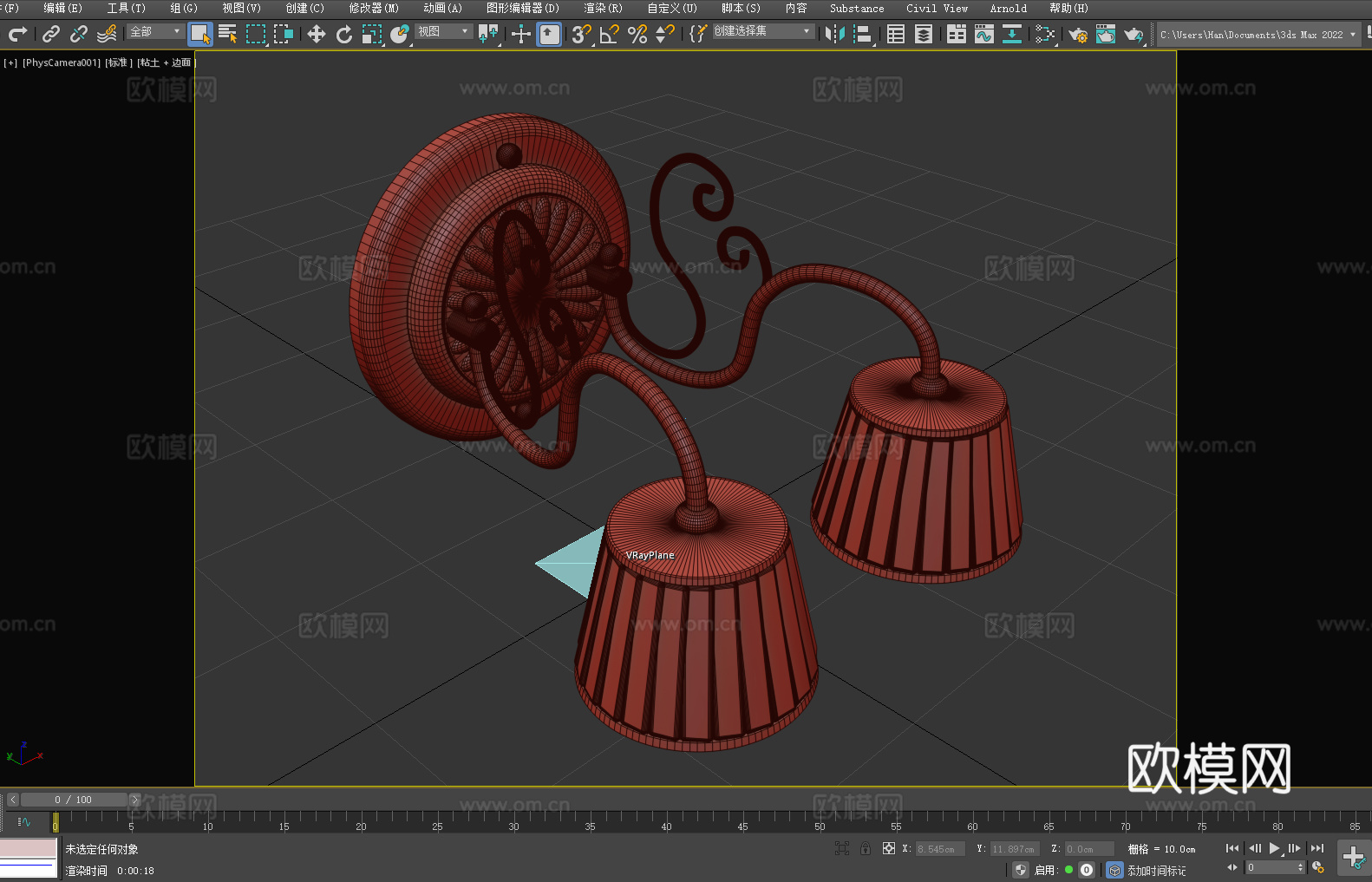The image size is (1372, 882).
Task: Open the Curve Editor
Action: click(x=984, y=34)
